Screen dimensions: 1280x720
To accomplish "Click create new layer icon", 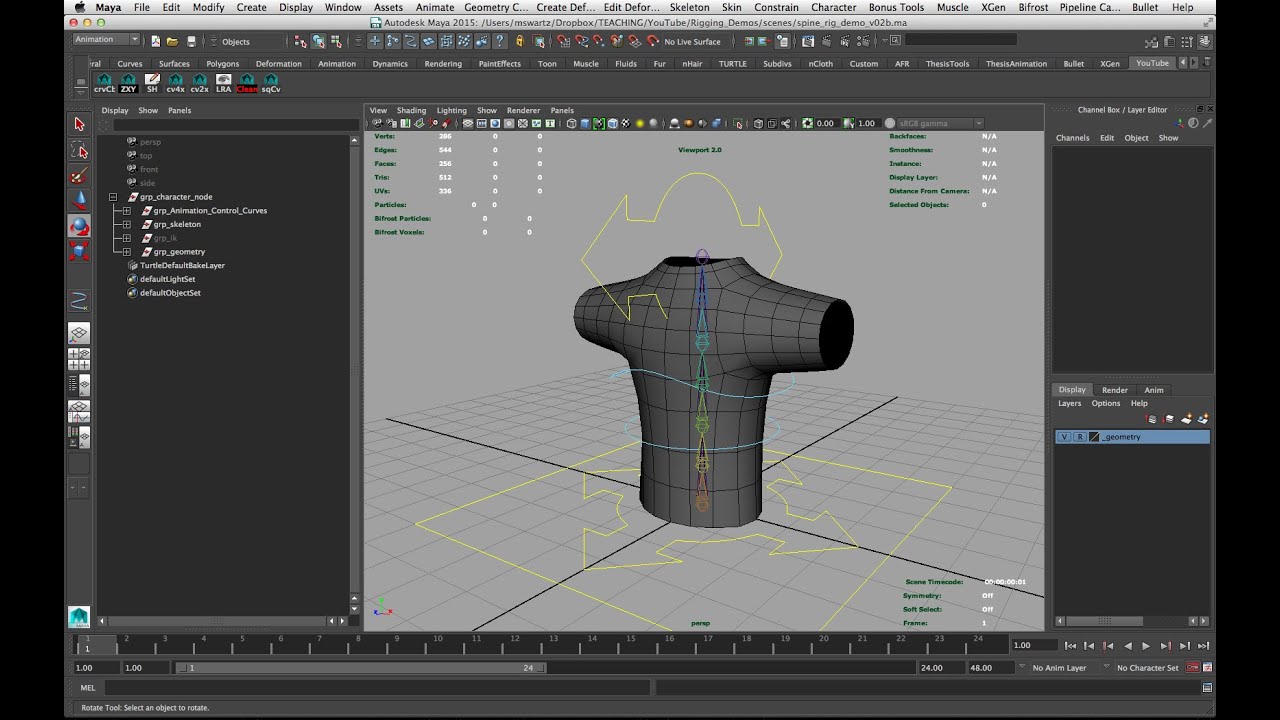I will [x=1187, y=419].
